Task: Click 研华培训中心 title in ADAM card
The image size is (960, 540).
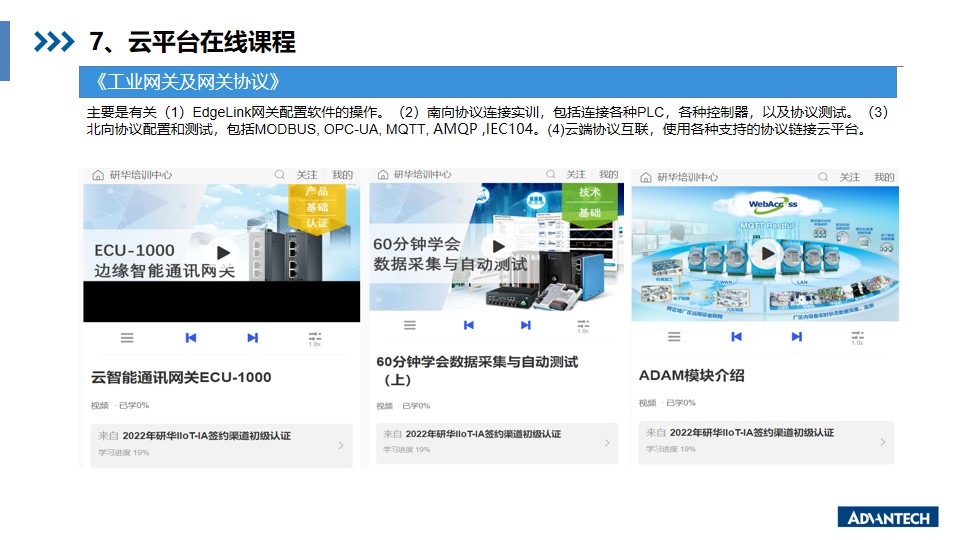Action: [x=688, y=178]
